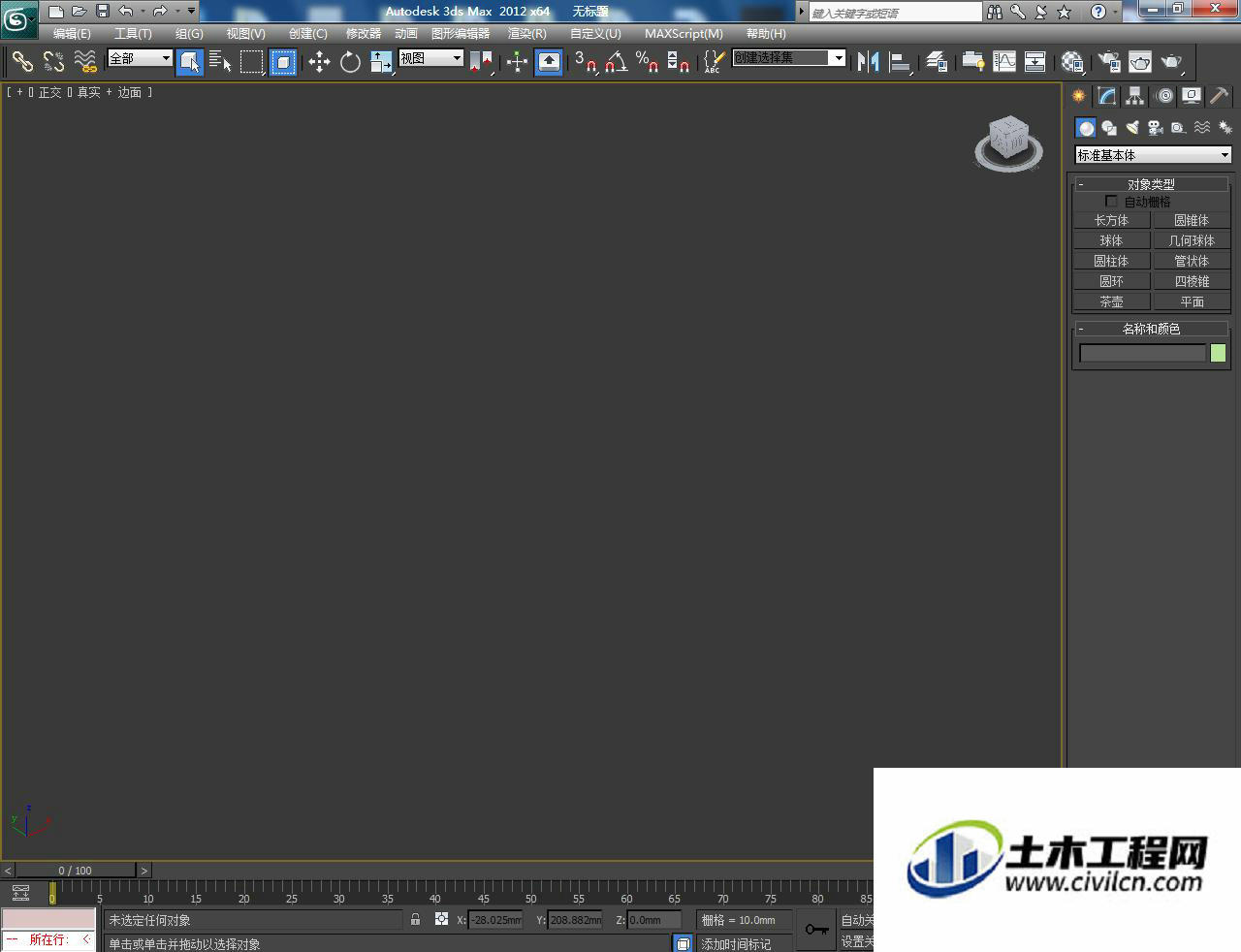Activate the Select and Move tool
Viewport: 1241px width, 952px height.
(x=319, y=62)
